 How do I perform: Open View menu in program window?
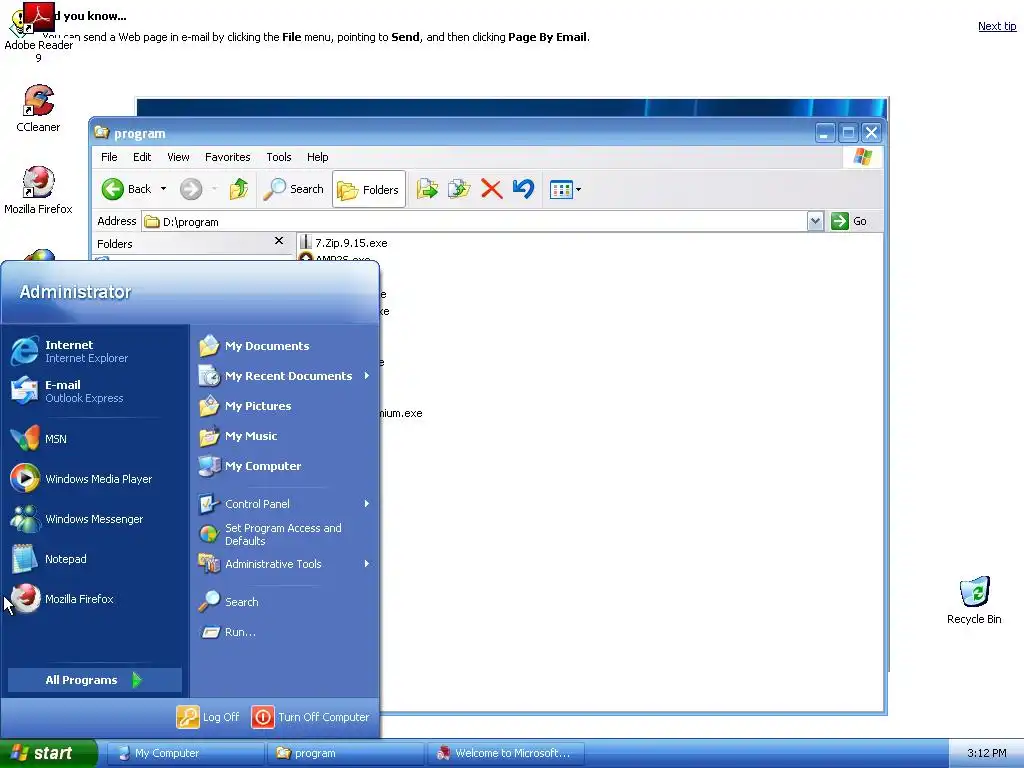coord(178,157)
